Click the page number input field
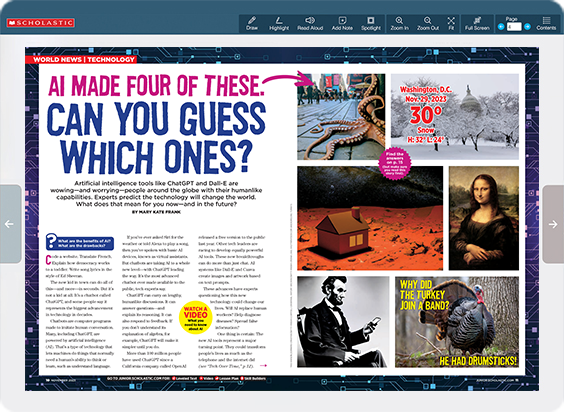 point(514,27)
